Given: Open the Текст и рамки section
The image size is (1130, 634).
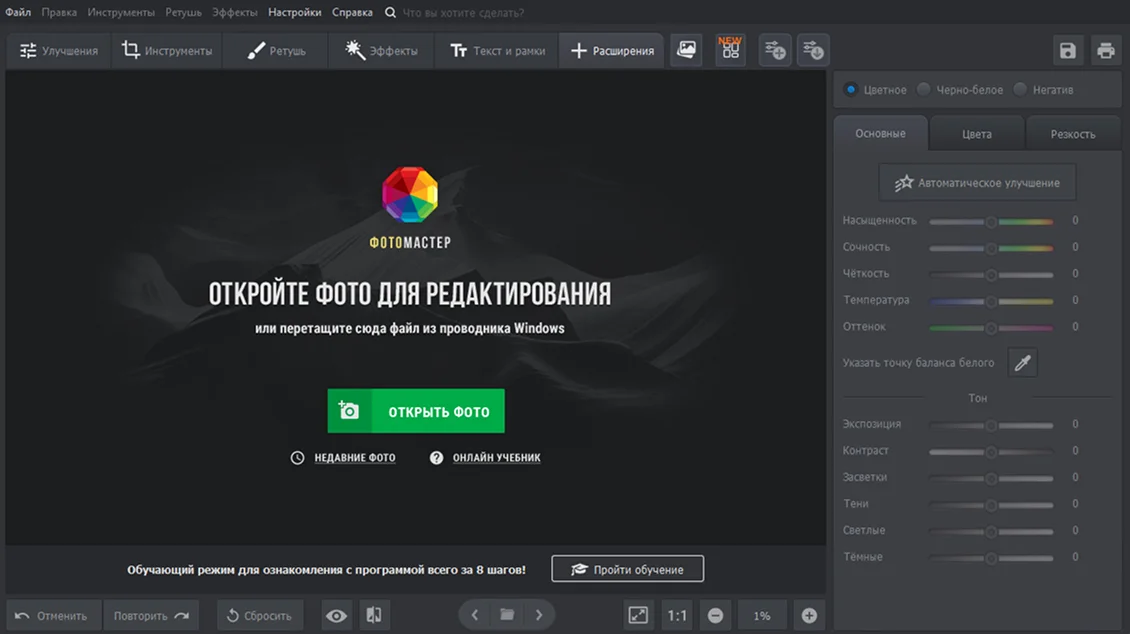Looking at the screenshot, I should 497,50.
